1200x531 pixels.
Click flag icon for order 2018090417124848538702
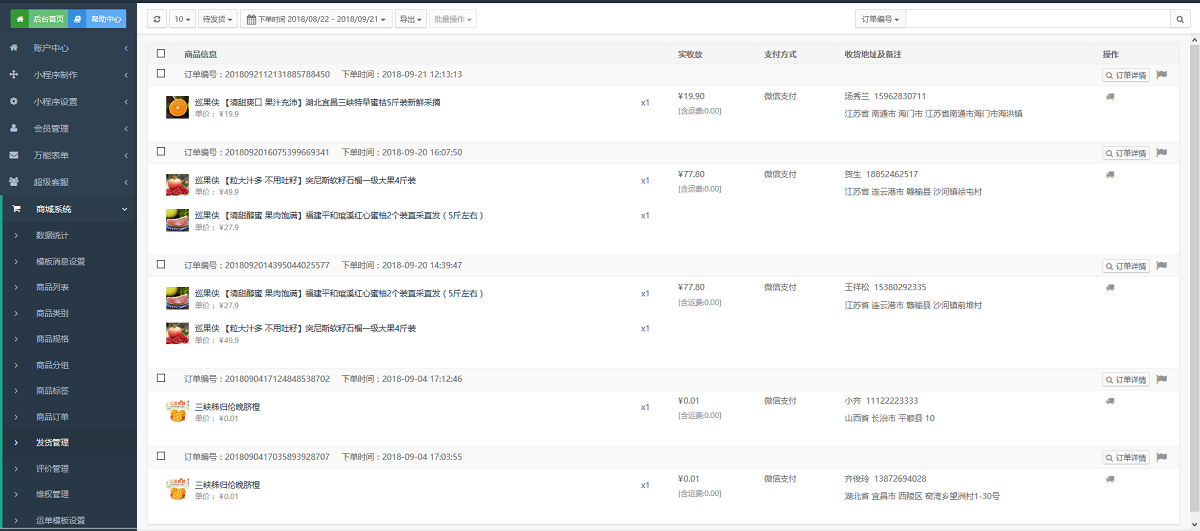[x=1161, y=379]
